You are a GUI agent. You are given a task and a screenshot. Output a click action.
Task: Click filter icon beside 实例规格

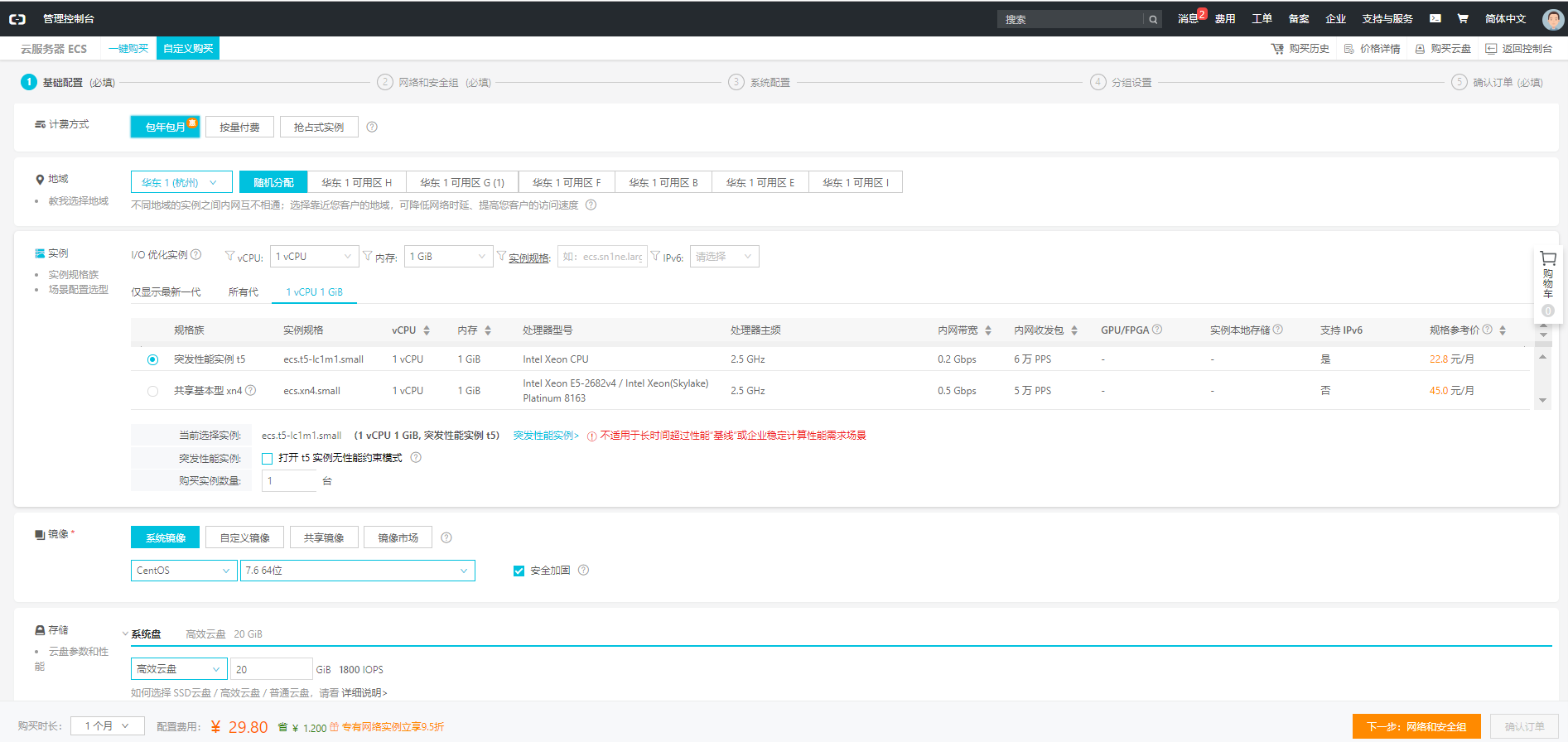tap(501, 256)
